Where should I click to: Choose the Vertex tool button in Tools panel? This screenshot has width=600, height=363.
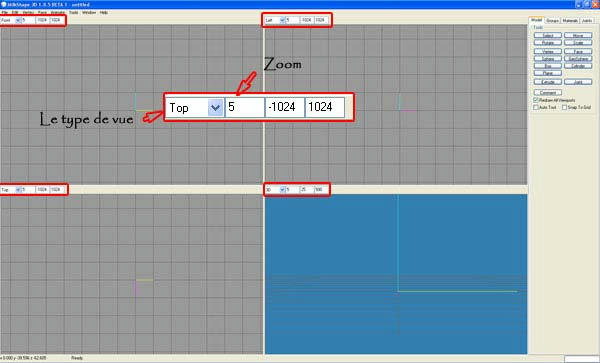[x=548, y=51]
